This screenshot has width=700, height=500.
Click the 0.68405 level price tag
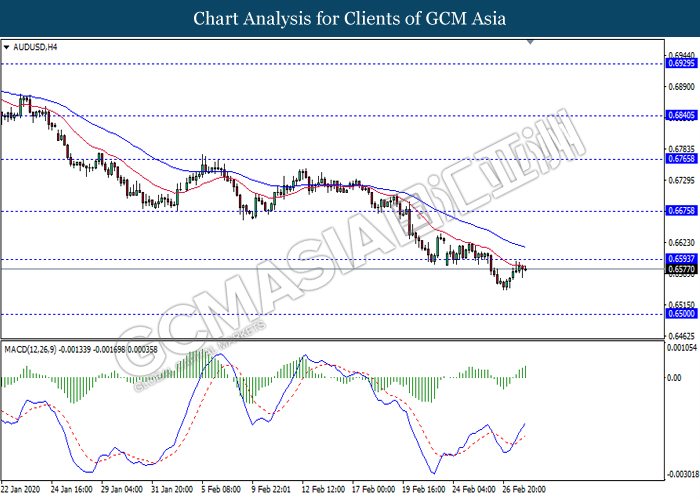click(x=680, y=115)
